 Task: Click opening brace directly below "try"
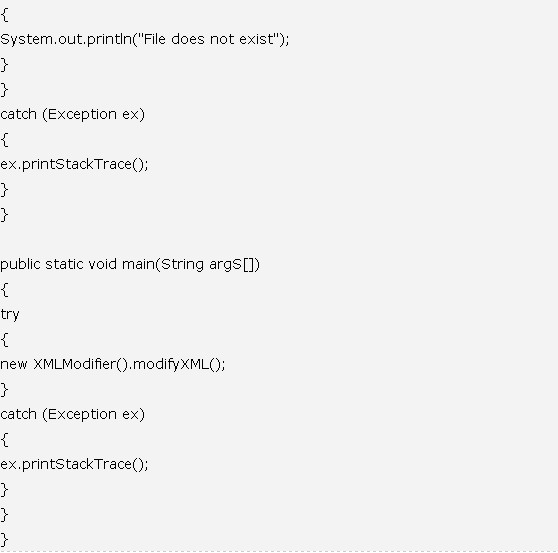[x=5, y=340]
